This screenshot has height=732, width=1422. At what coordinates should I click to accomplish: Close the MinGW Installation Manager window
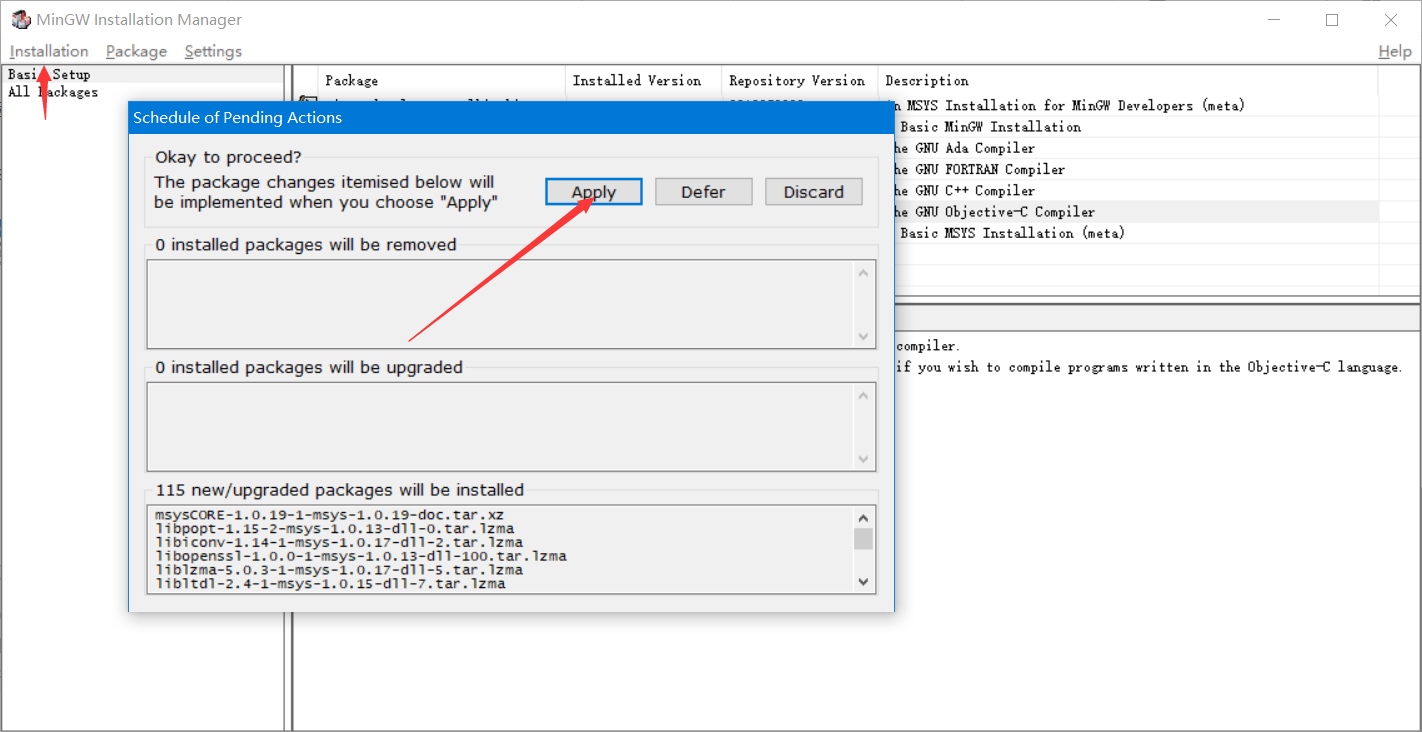pos(1391,20)
